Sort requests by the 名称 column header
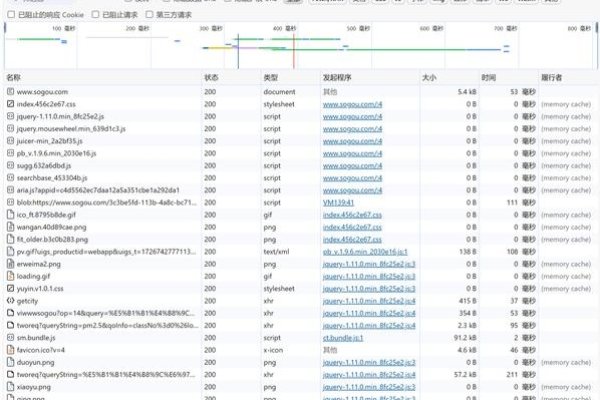Image resolution: width=600 pixels, height=400 pixels. tap(103, 78)
